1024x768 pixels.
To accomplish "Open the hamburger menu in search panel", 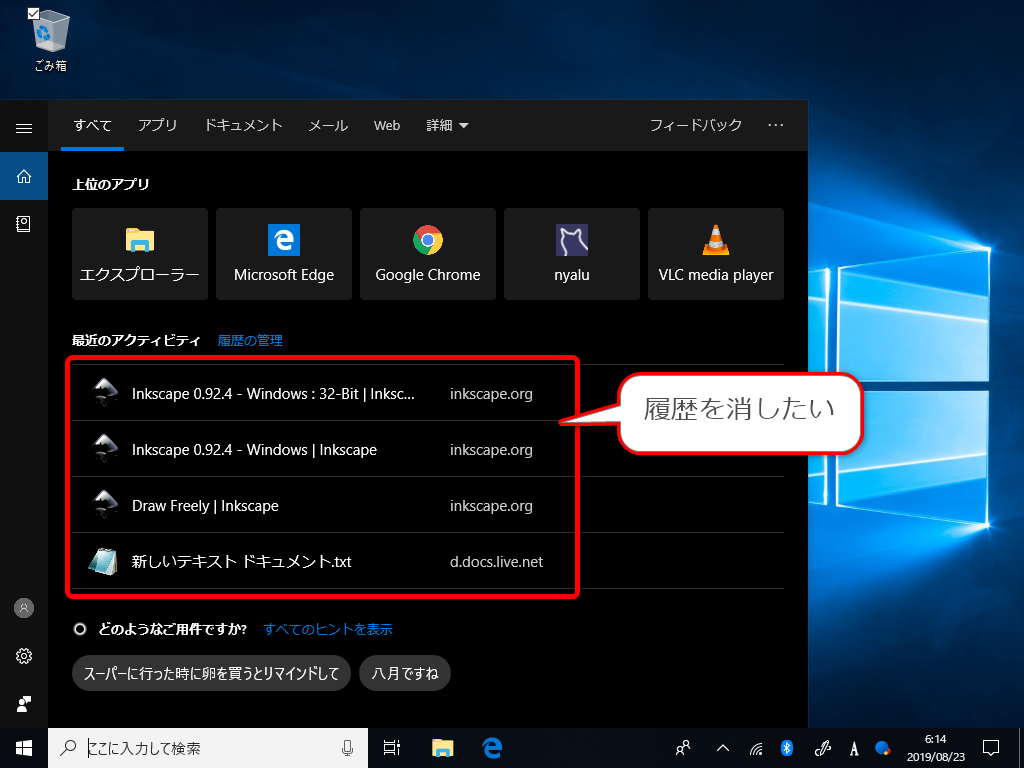I will [24, 126].
